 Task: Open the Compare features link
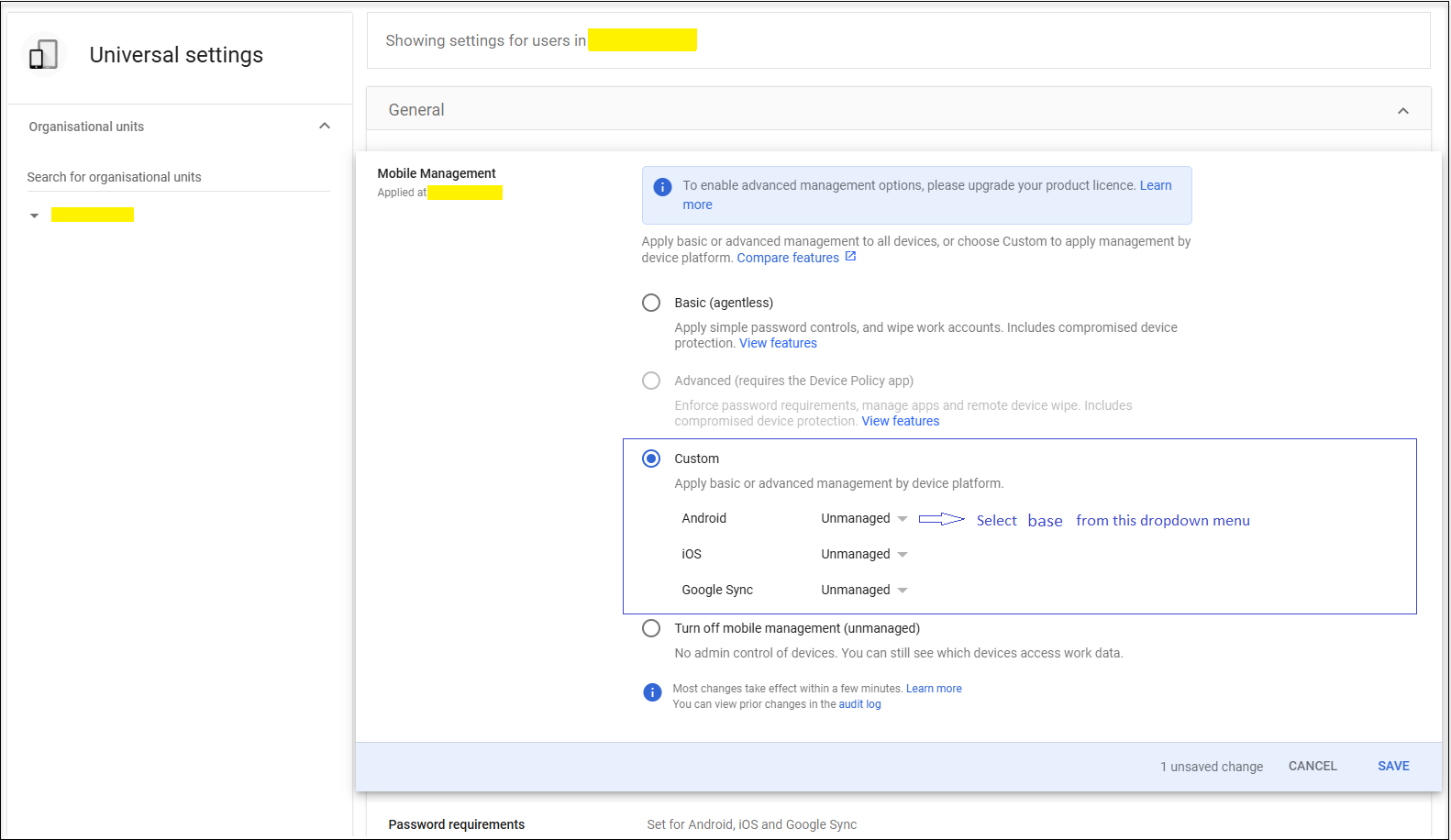[x=788, y=258]
